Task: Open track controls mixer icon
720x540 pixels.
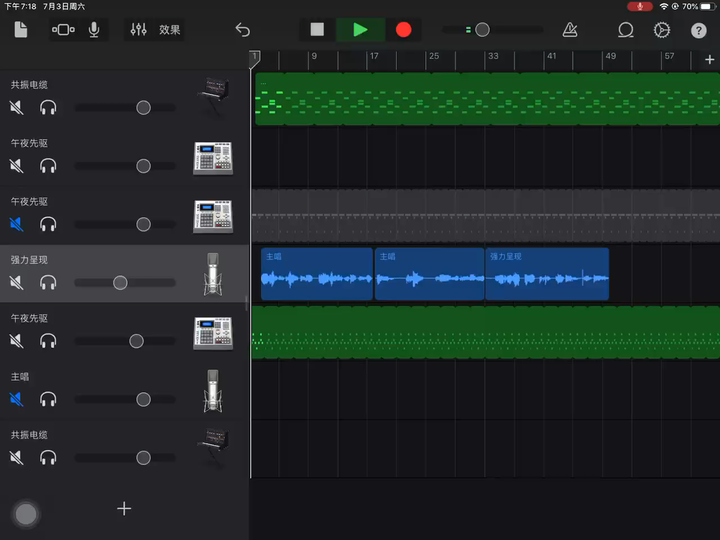Action: 139,30
